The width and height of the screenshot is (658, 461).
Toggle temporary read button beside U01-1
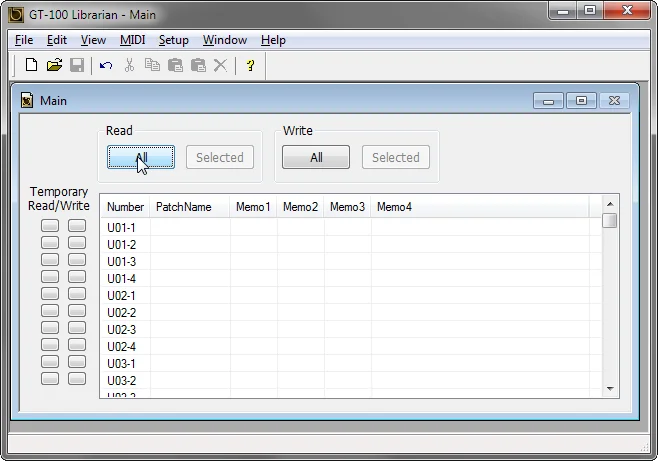pyautogui.click(x=50, y=225)
